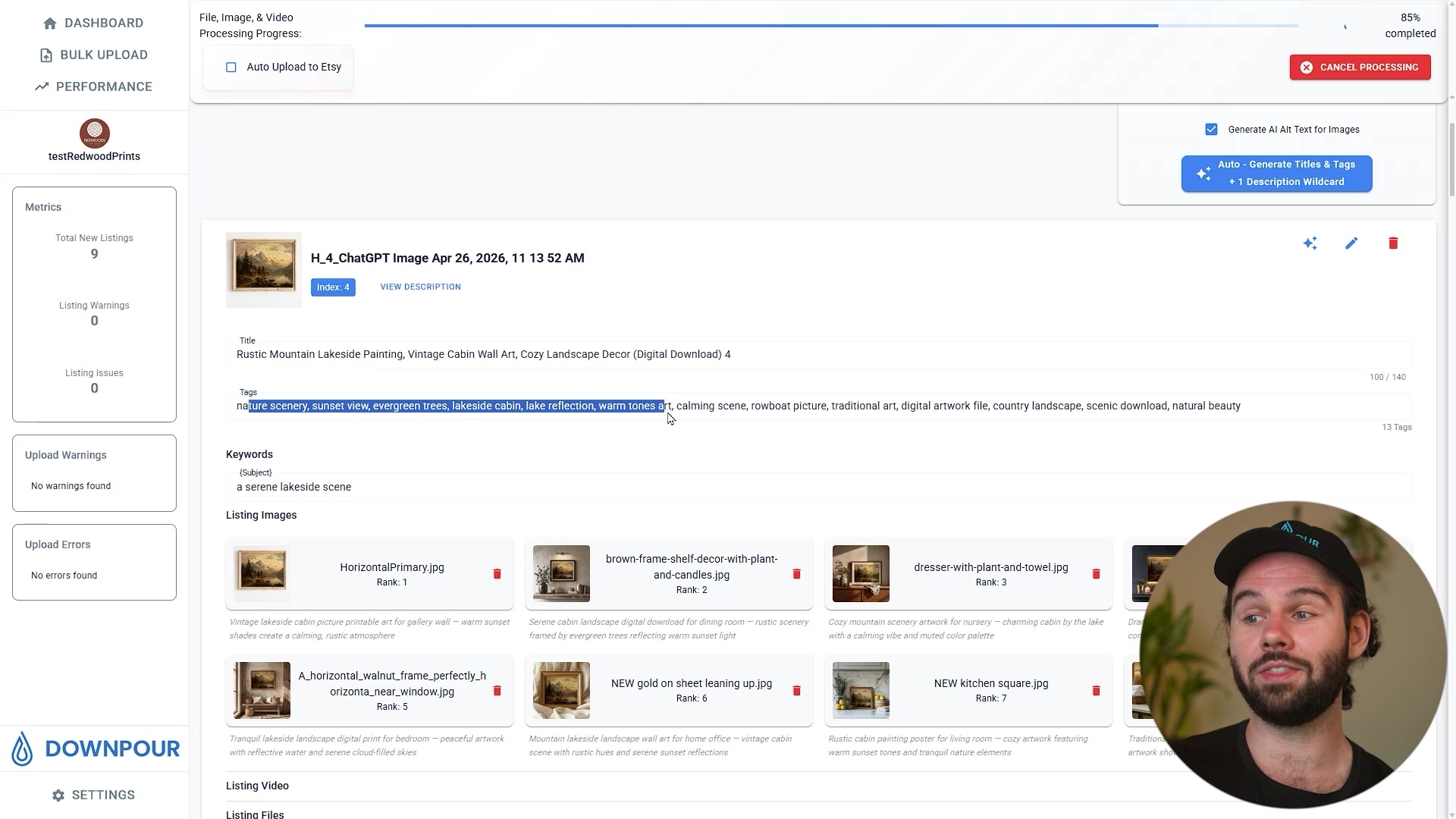Click the pencil edit icon for listing H_4
The width and height of the screenshot is (1456, 819).
point(1351,243)
